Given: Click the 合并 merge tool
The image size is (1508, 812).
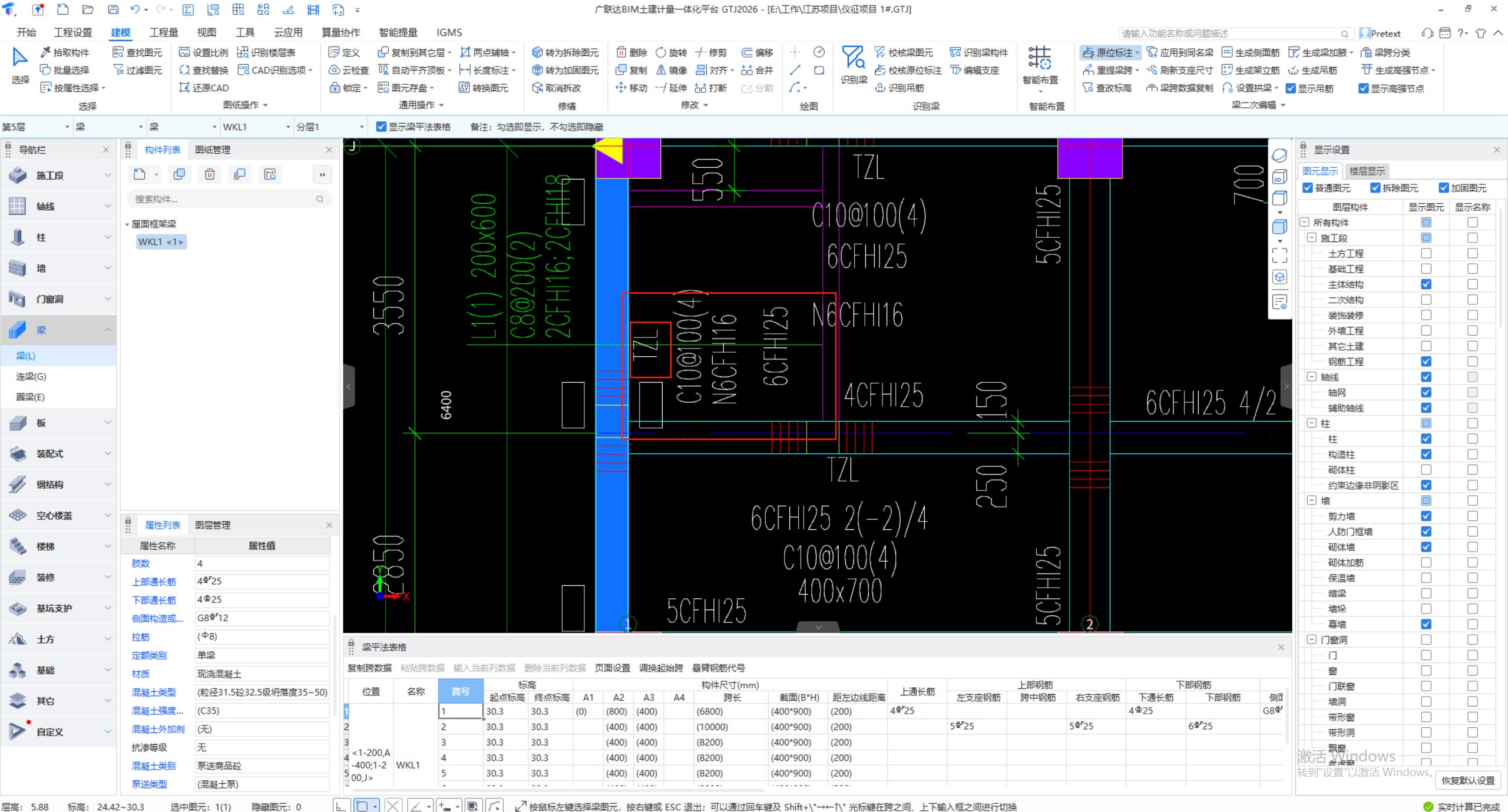Looking at the screenshot, I should pyautogui.click(x=758, y=70).
